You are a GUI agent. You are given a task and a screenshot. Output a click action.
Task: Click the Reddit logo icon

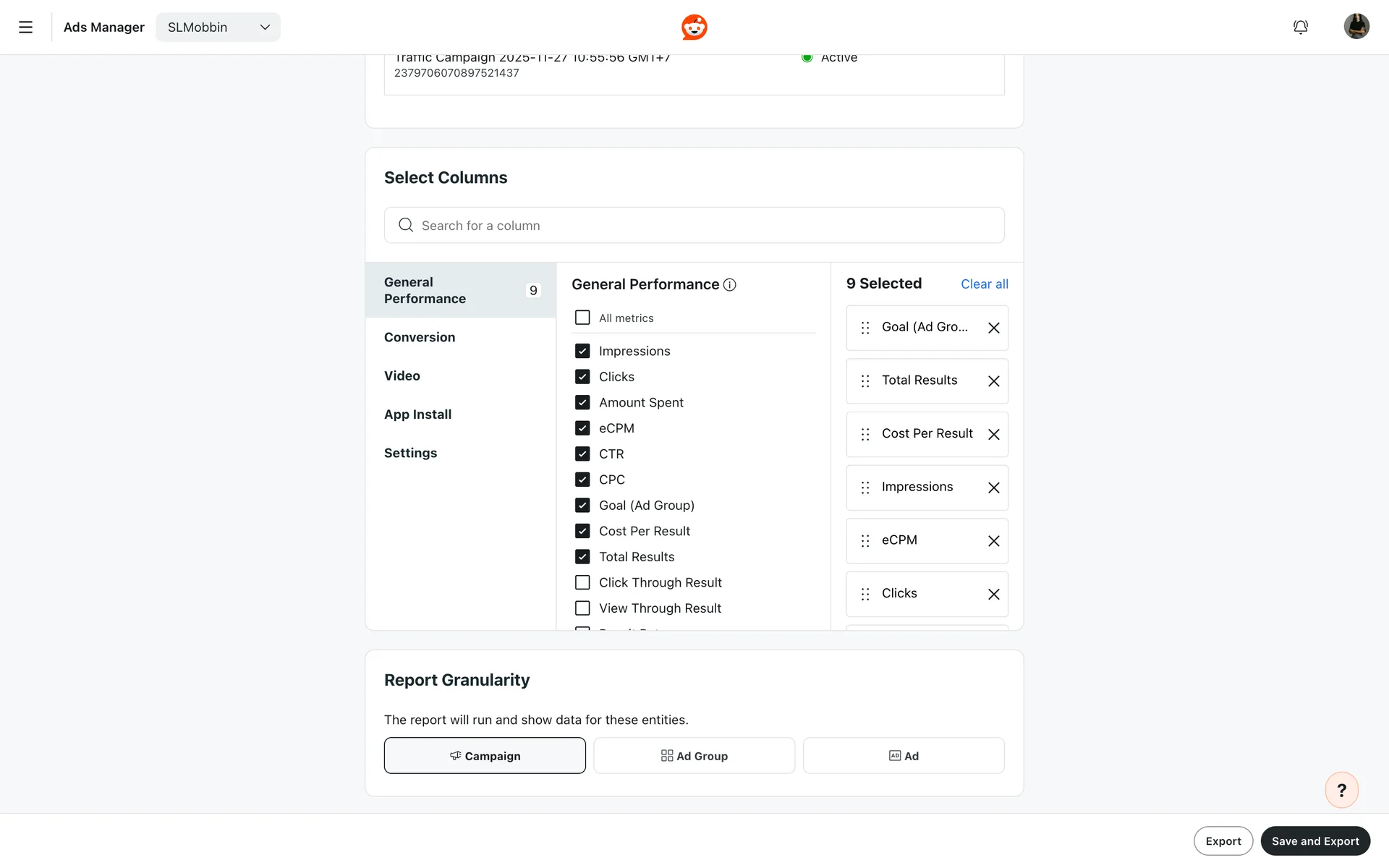tap(694, 27)
